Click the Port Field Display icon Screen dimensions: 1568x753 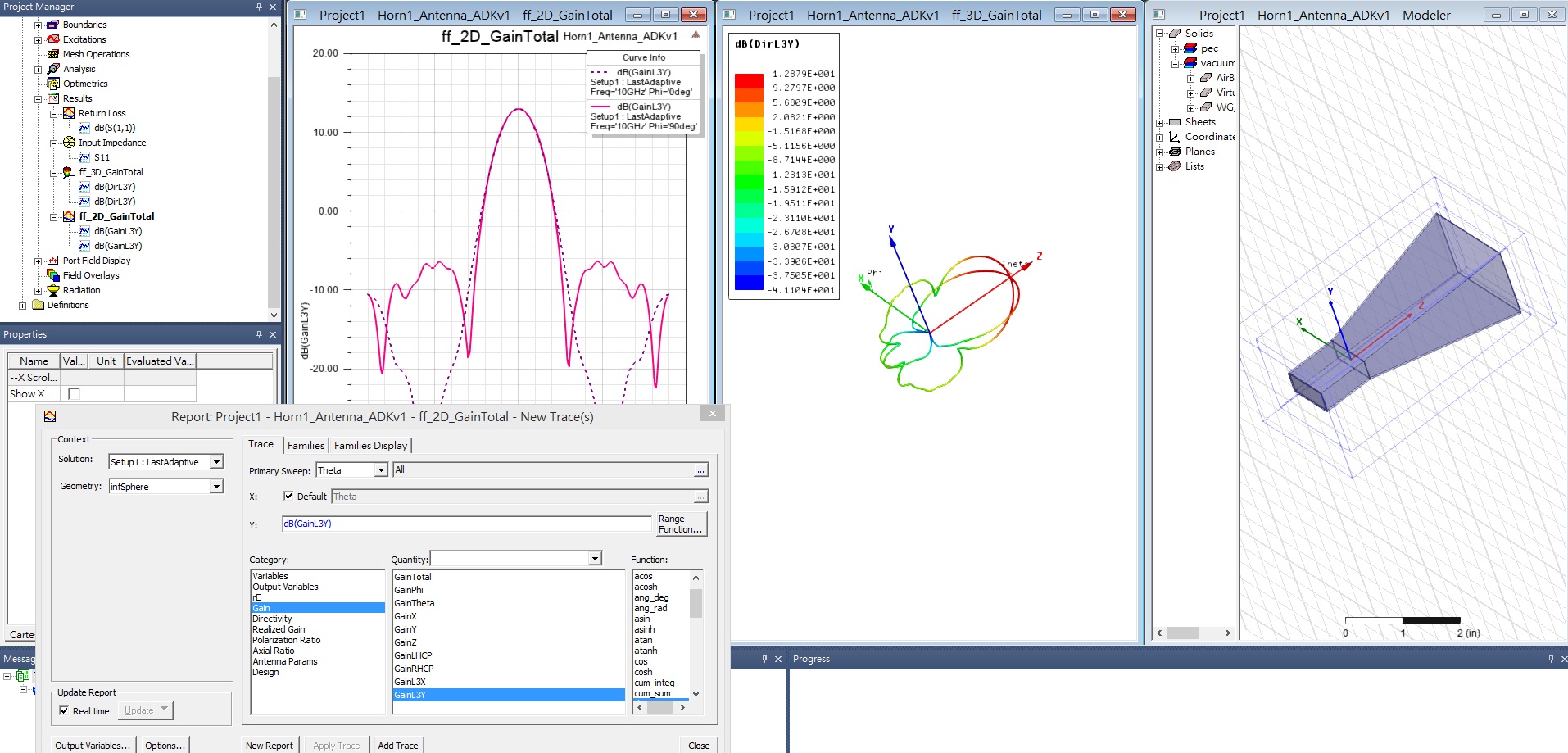53,261
